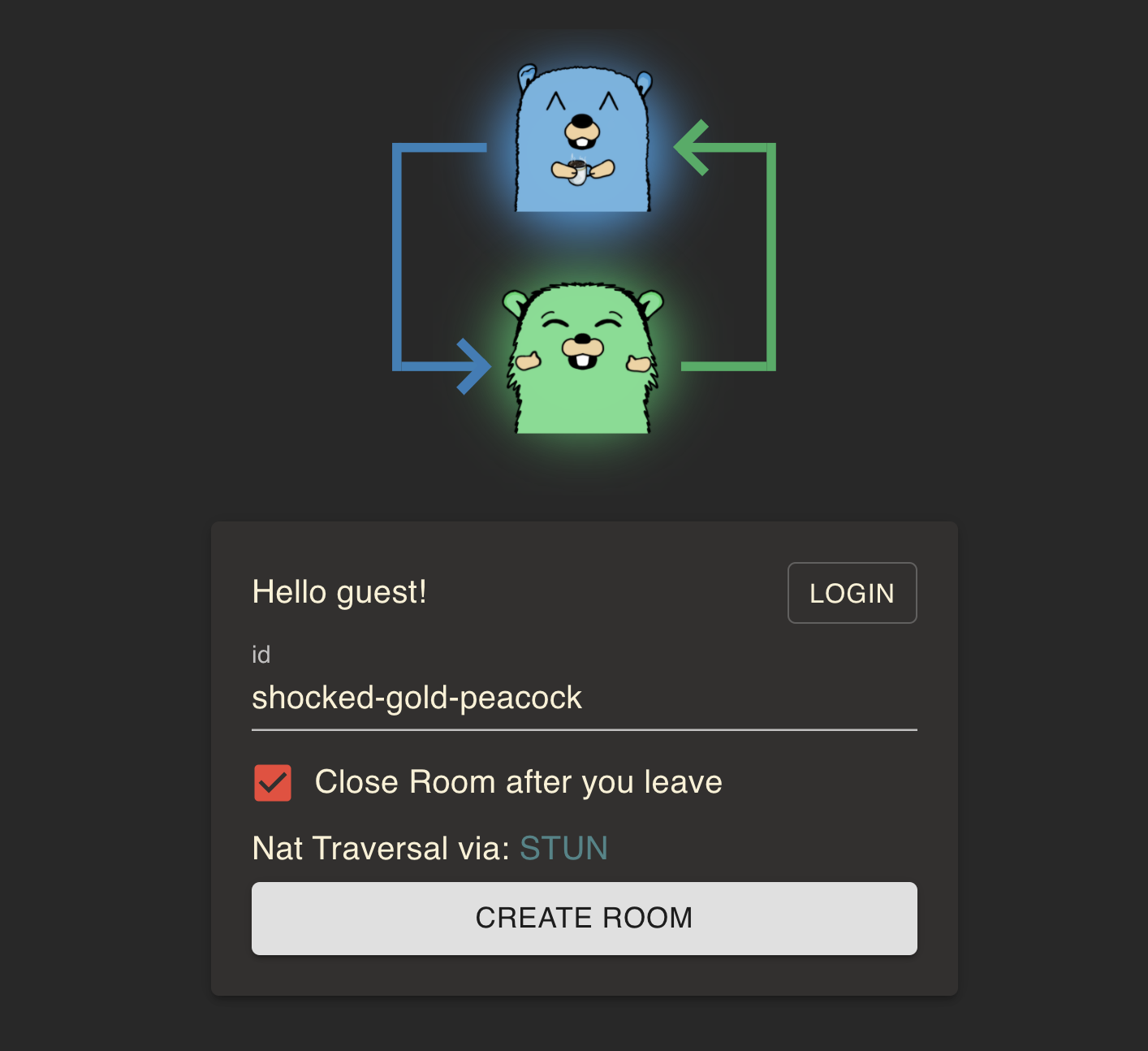Click the blue gopher's left ear

click(x=527, y=76)
